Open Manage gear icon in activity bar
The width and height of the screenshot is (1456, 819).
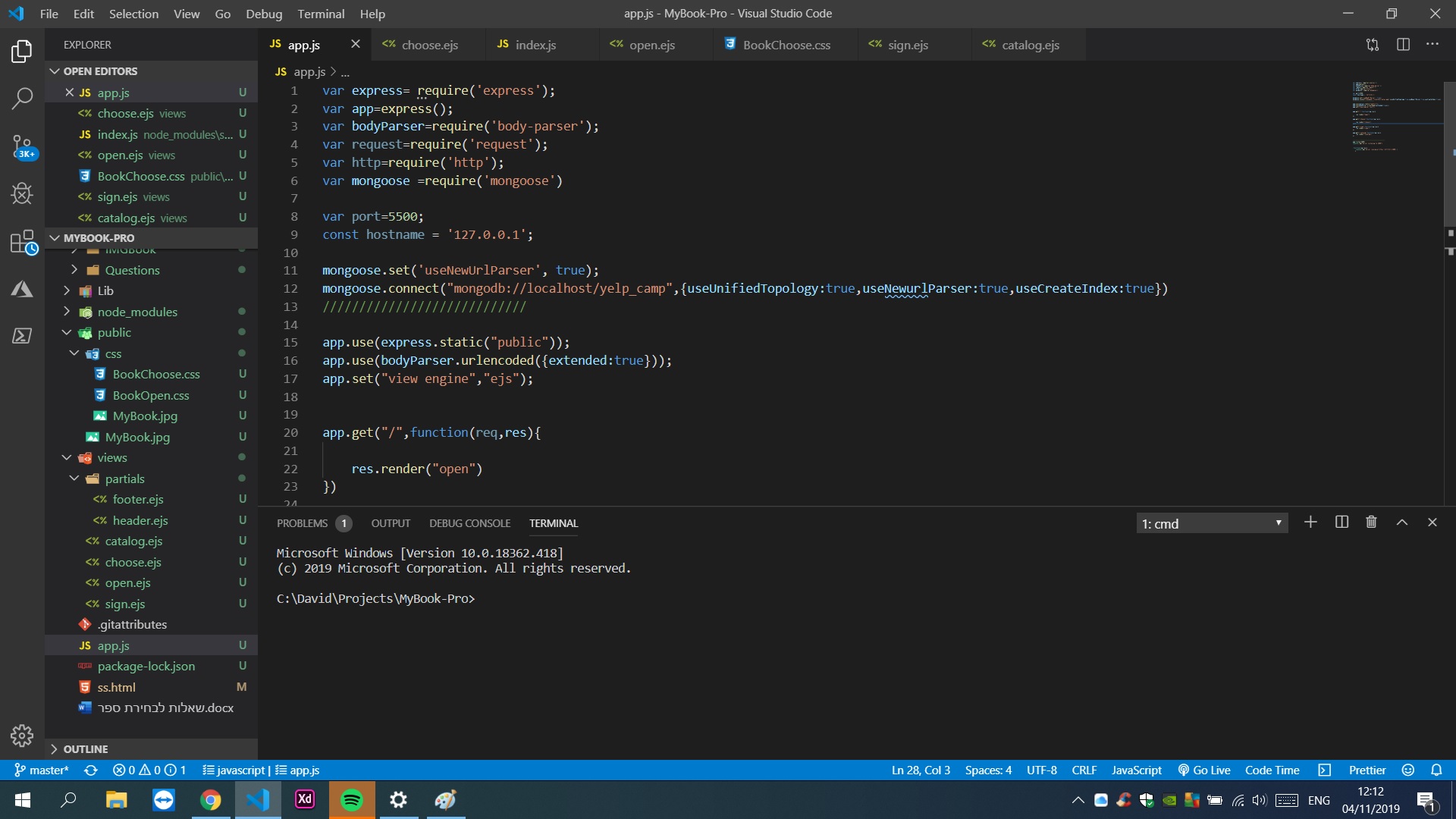tap(22, 735)
